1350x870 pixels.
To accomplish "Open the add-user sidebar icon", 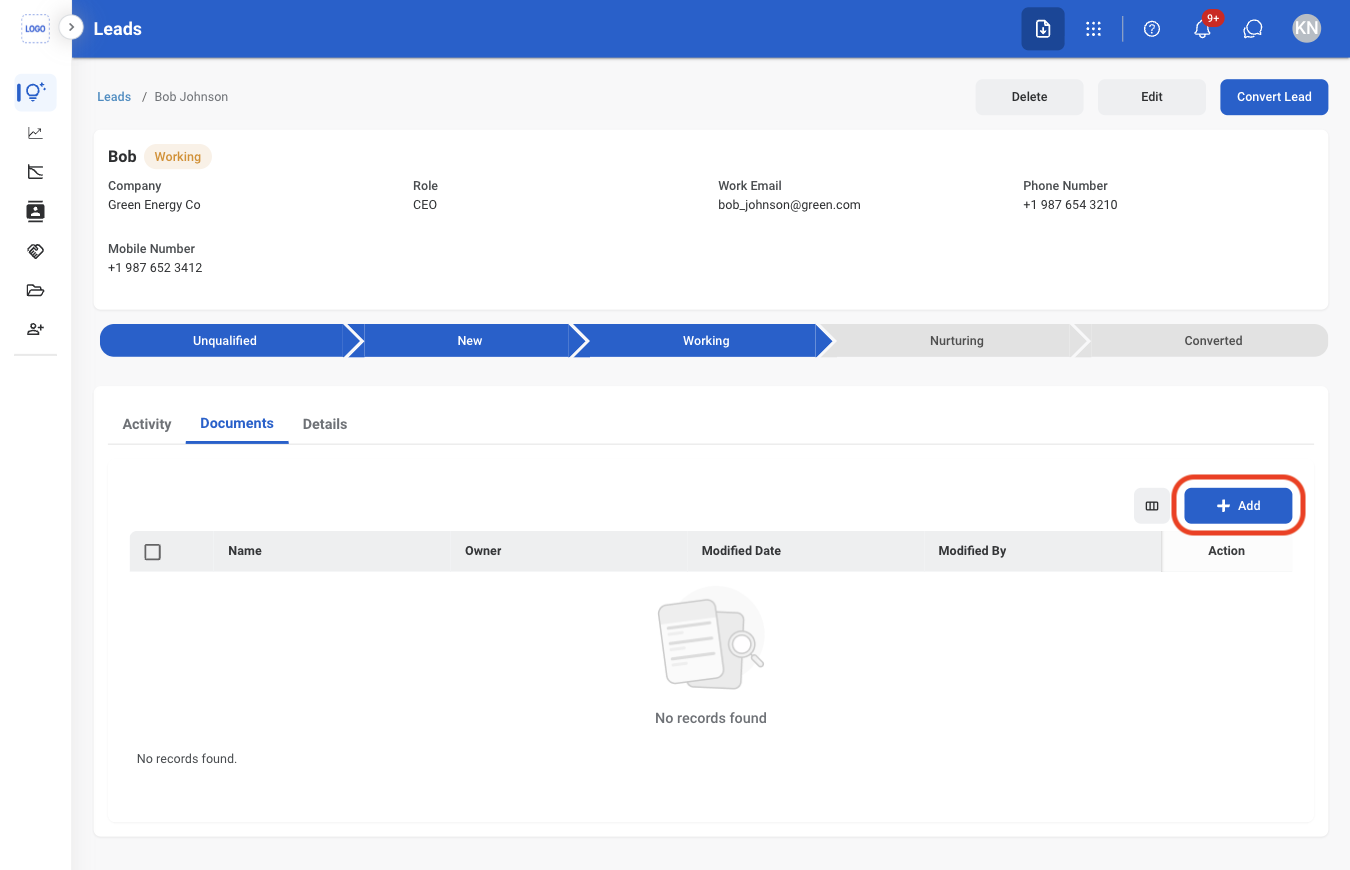I will (36, 329).
